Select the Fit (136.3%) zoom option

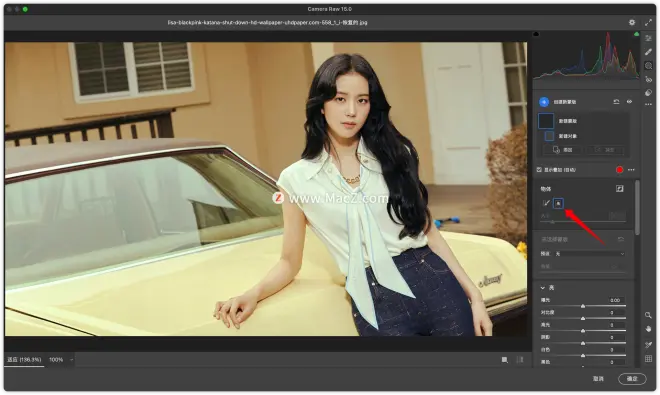click(24, 360)
